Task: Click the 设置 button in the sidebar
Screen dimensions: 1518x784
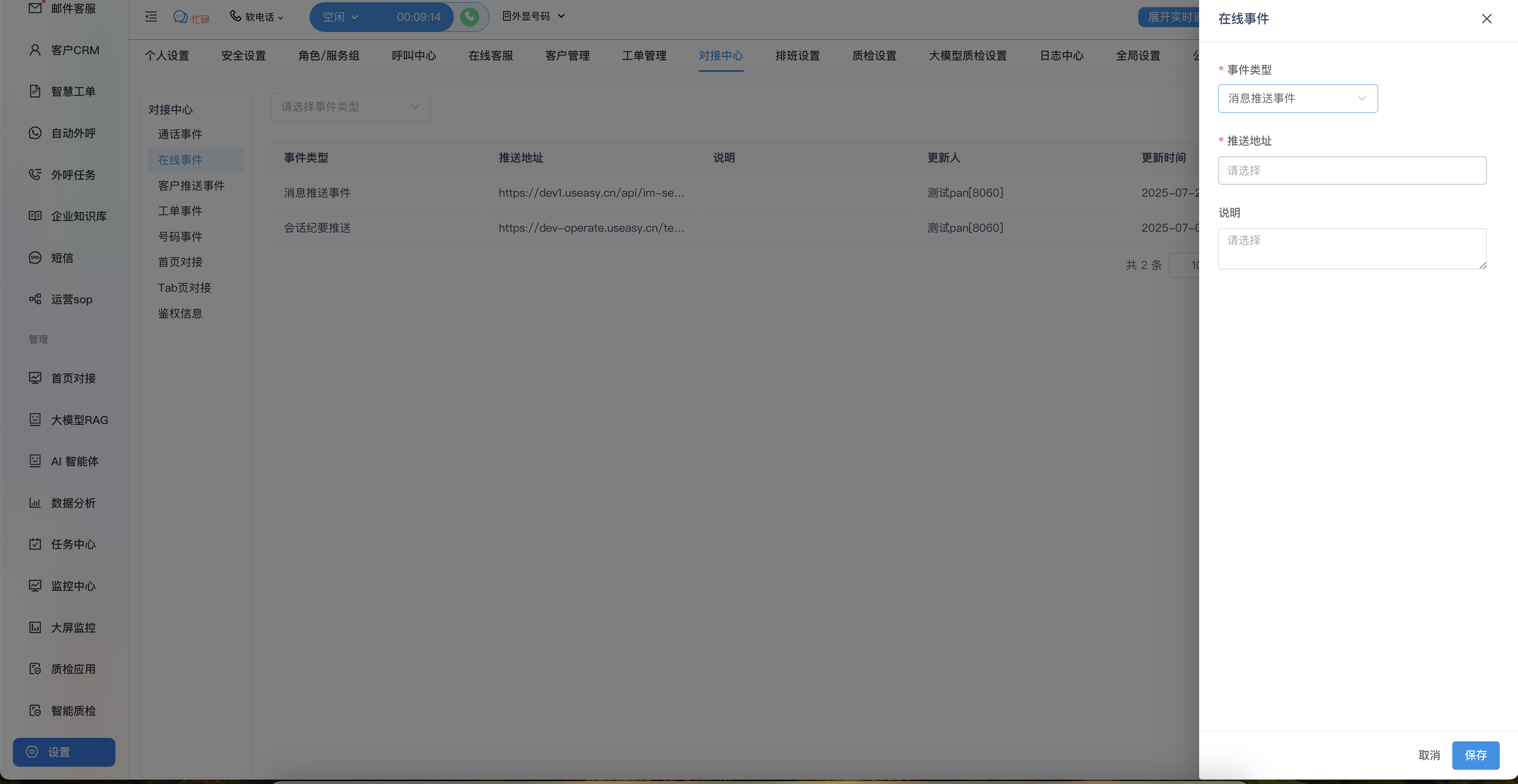Action: 64,752
